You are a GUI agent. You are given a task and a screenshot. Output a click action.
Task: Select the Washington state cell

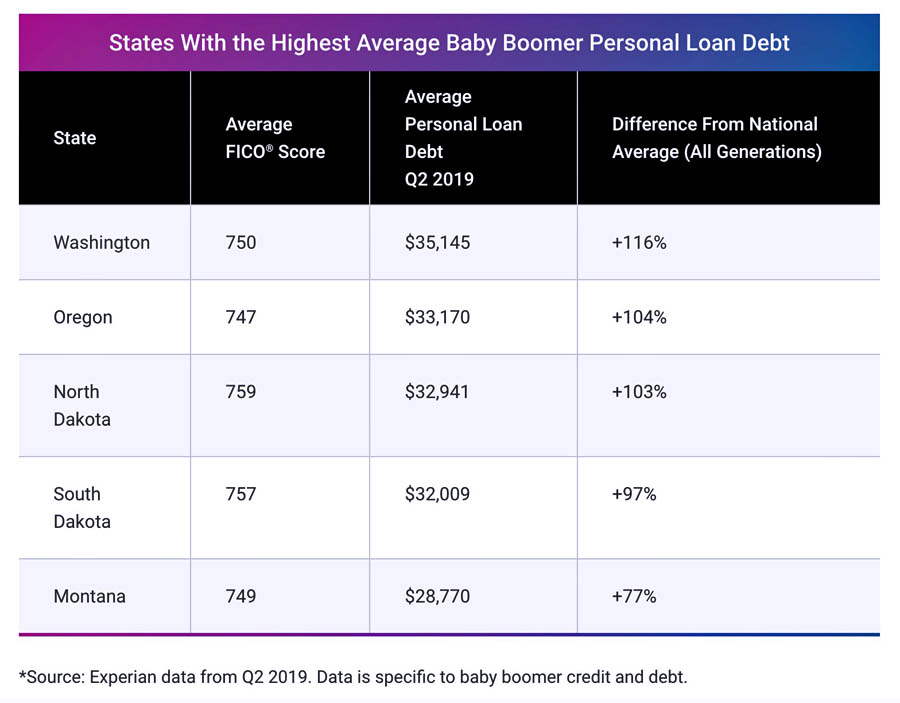[x=101, y=242]
